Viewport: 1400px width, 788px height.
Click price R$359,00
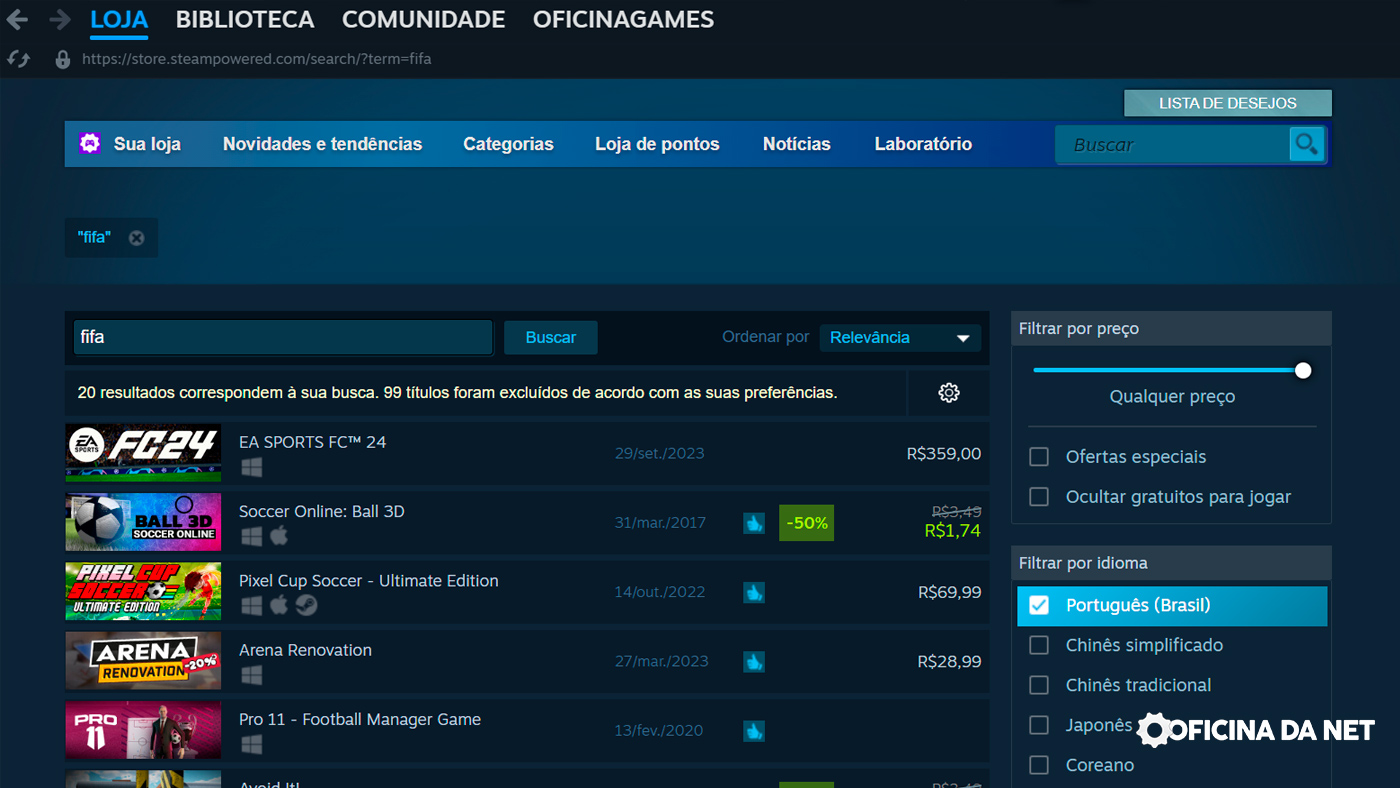click(944, 453)
